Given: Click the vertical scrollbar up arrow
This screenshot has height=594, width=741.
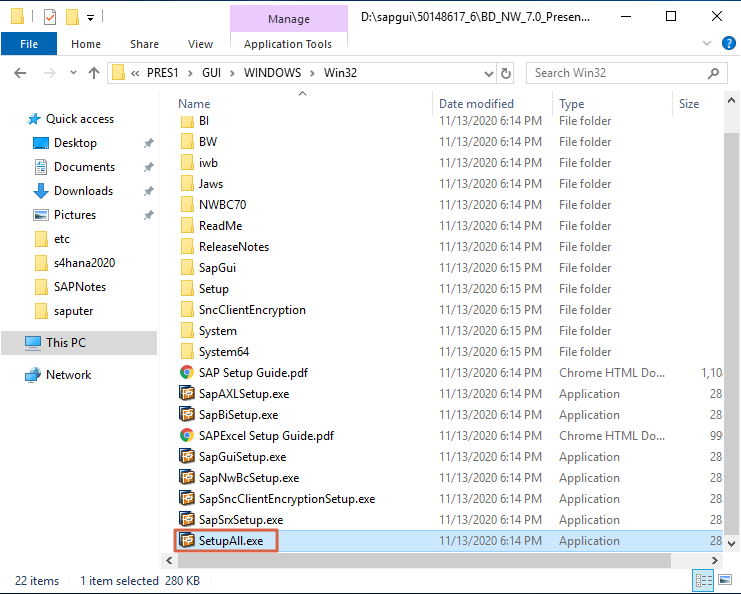Looking at the screenshot, I should (731, 100).
